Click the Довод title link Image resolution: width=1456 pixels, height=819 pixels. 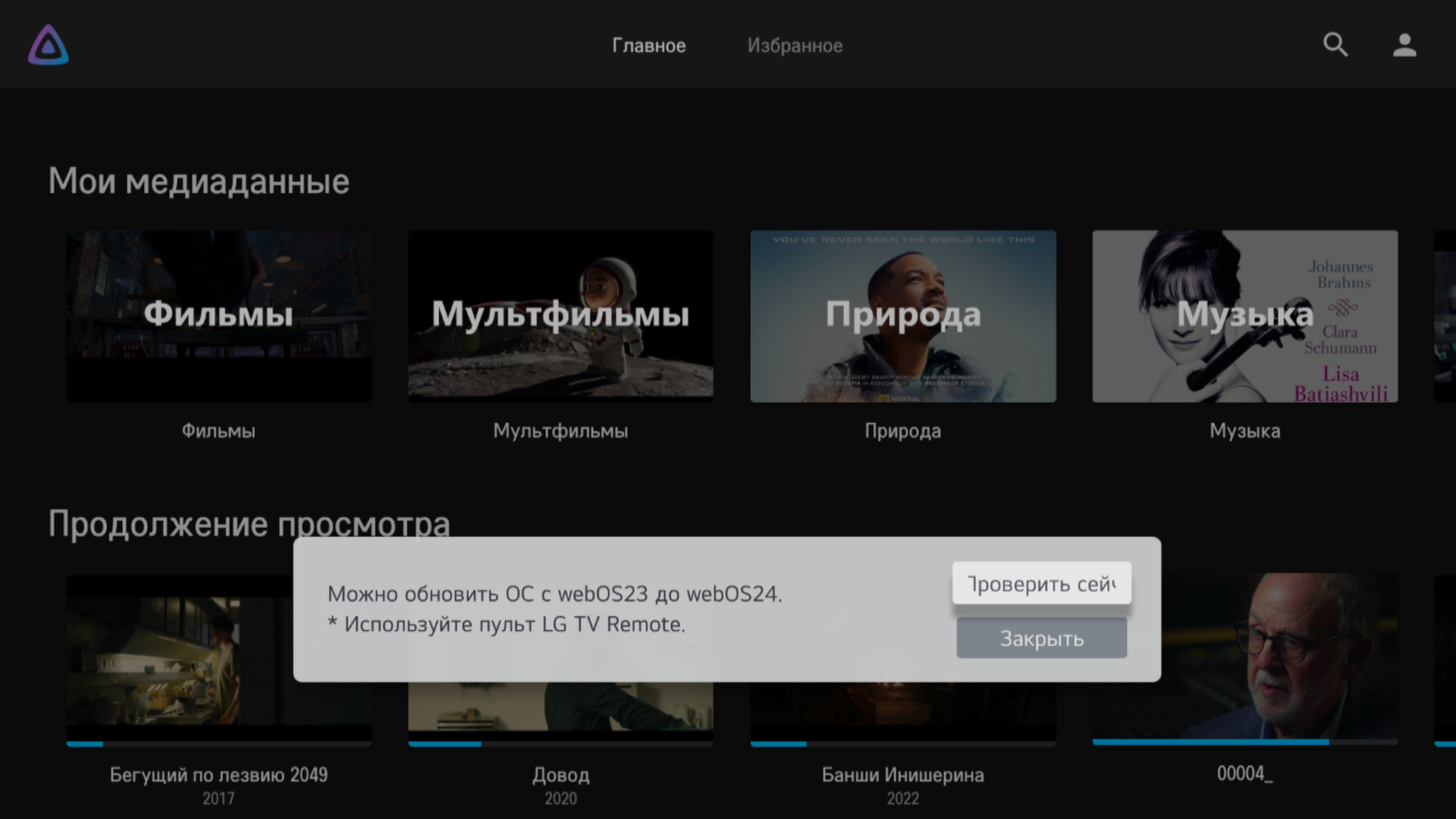point(560,775)
